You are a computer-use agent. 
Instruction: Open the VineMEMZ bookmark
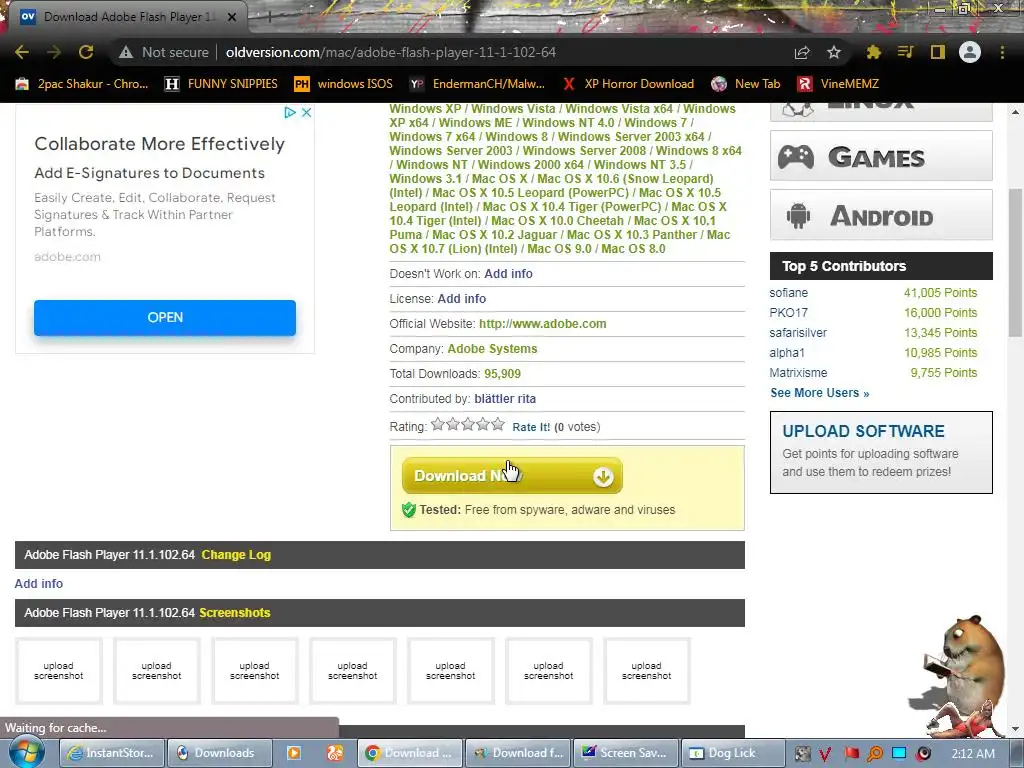pyautogui.click(x=838, y=84)
